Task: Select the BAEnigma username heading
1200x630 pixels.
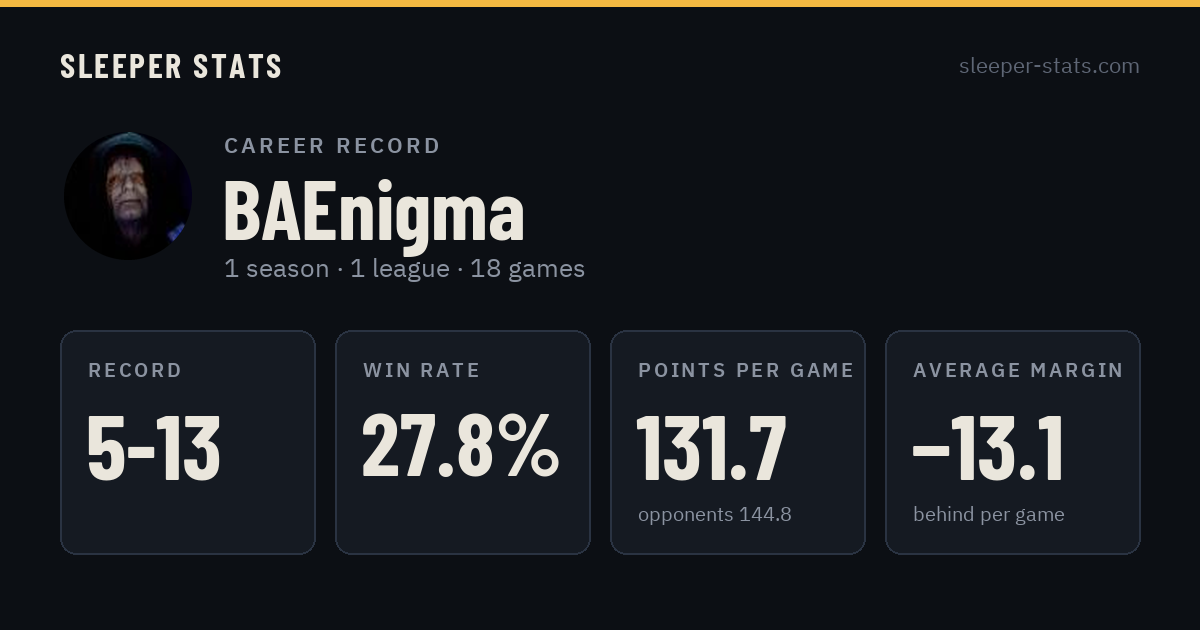Action: [x=374, y=211]
